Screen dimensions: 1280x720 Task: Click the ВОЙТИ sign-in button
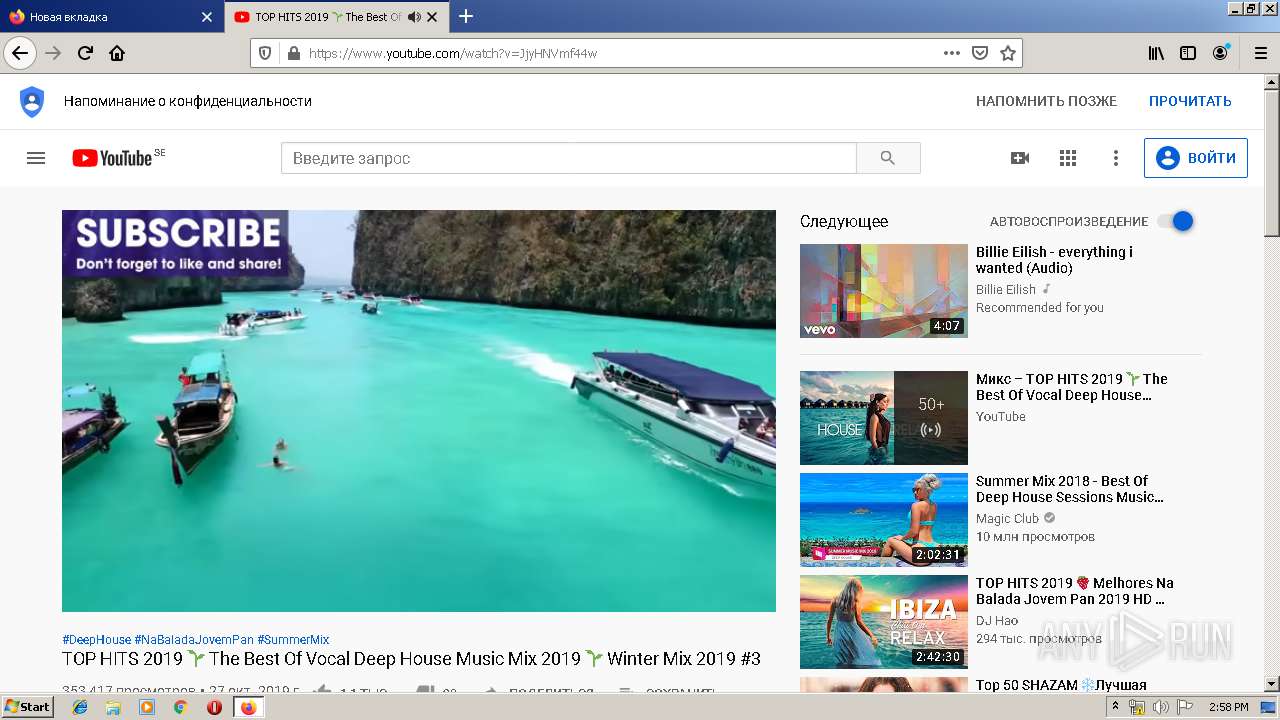tap(1196, 158)
